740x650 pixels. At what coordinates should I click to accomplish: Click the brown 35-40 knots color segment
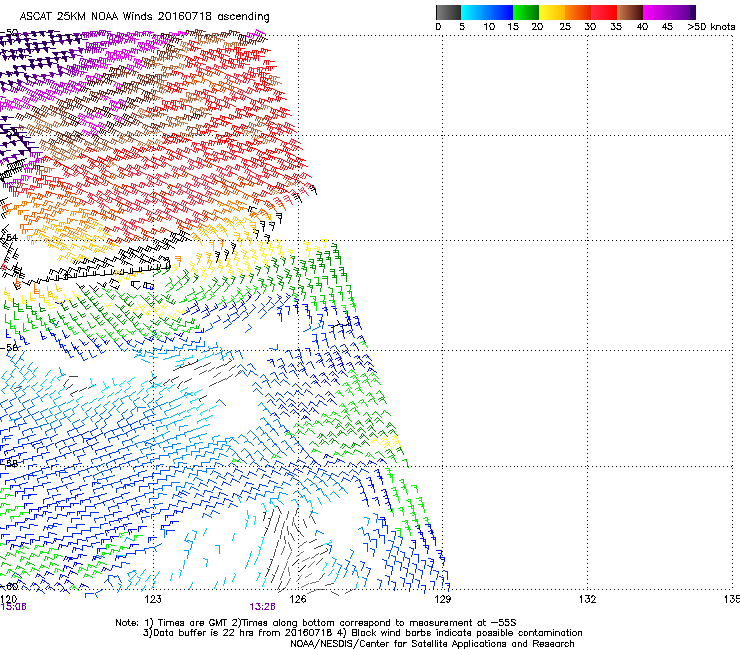(x=630, y=12)
